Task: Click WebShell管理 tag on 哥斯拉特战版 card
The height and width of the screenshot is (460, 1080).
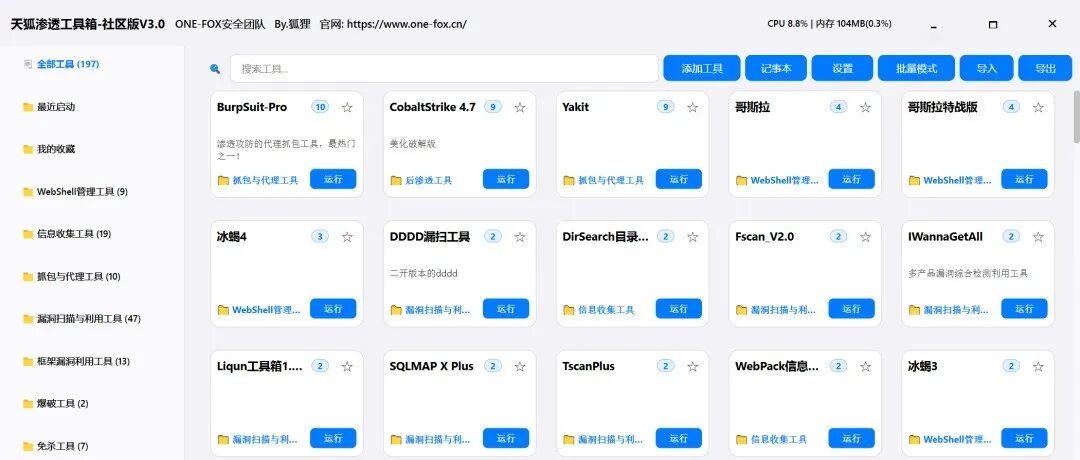Action: tap(957, 180)
